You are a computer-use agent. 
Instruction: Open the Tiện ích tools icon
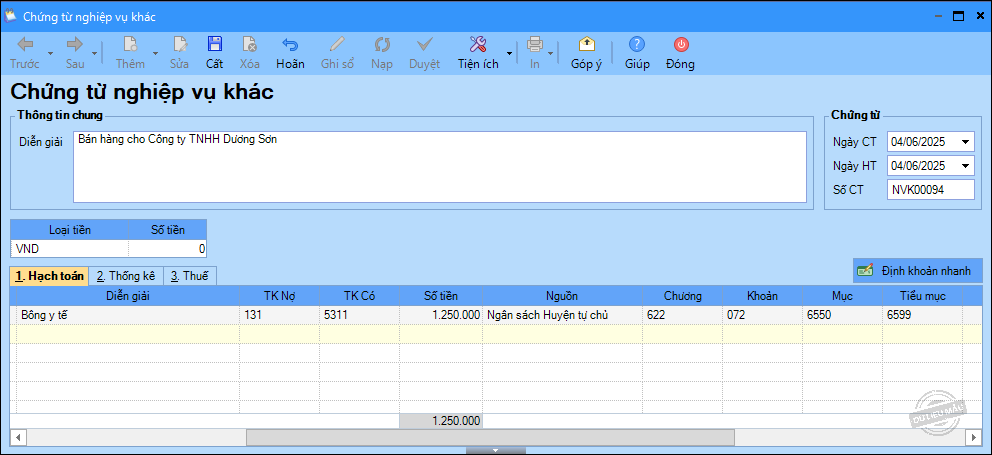point(478,44)
